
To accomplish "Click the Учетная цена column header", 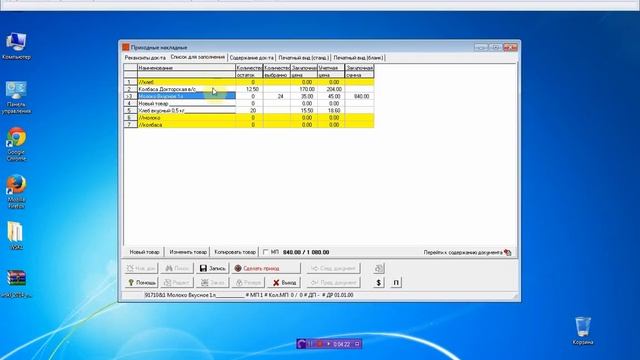I will pyautogui.click(x=331, y=71).
